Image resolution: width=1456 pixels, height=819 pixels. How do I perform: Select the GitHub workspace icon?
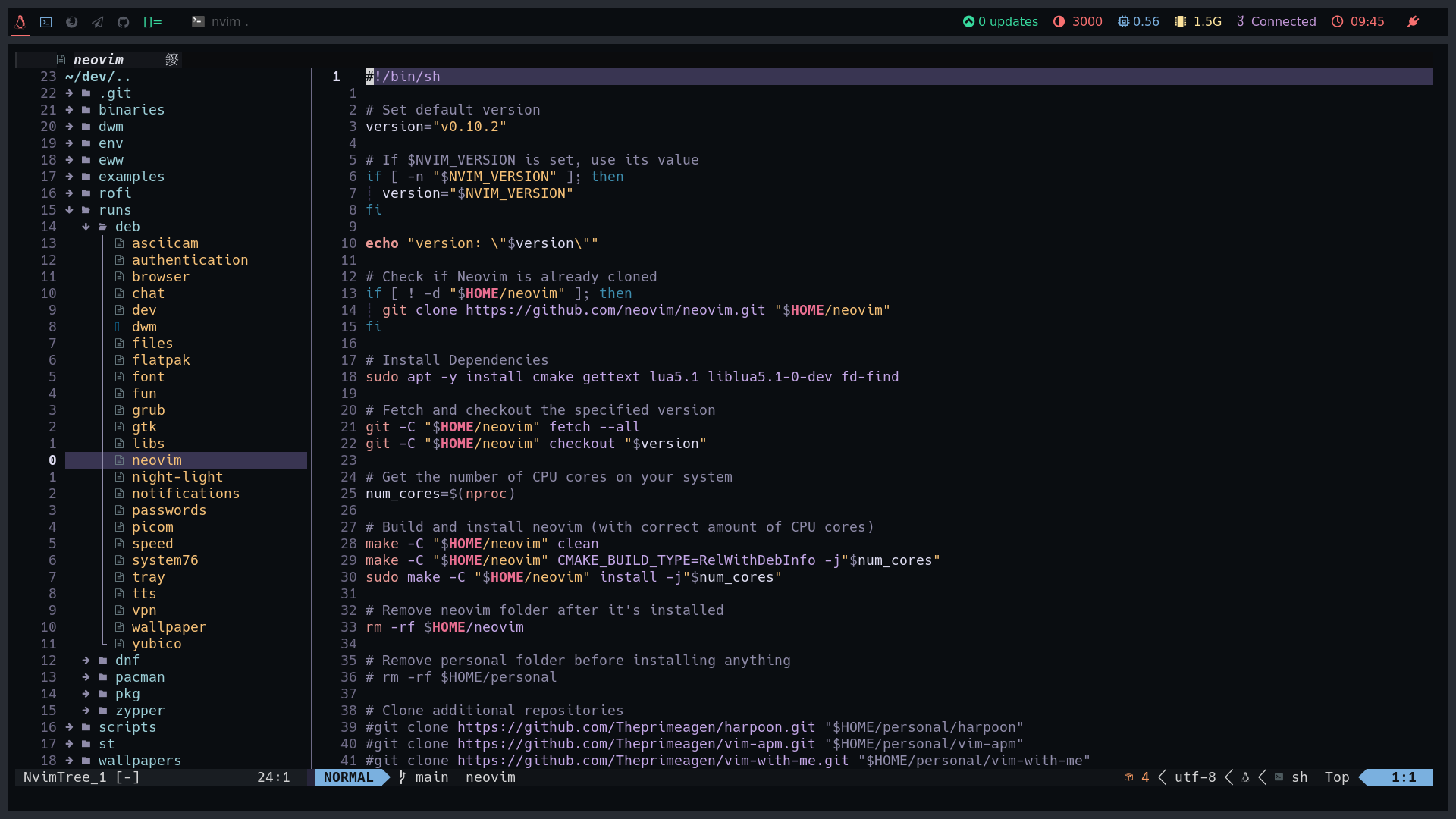[x=124, y=22]
